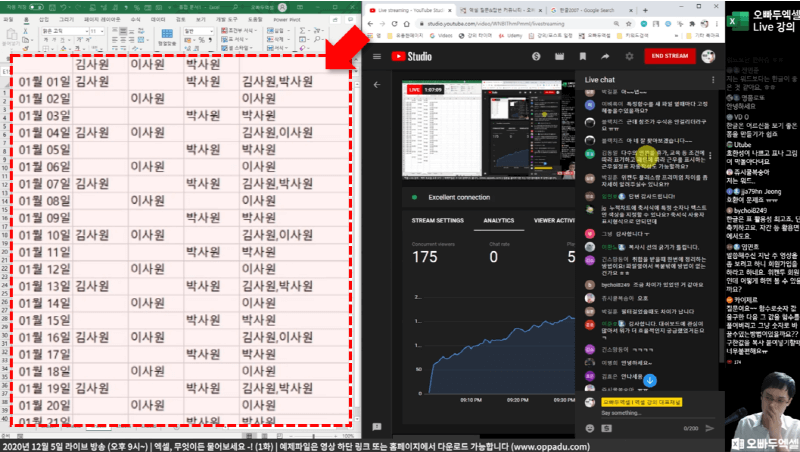Send the chat message with arrow icon
The image size is (800, 452).
click(710, 429)
